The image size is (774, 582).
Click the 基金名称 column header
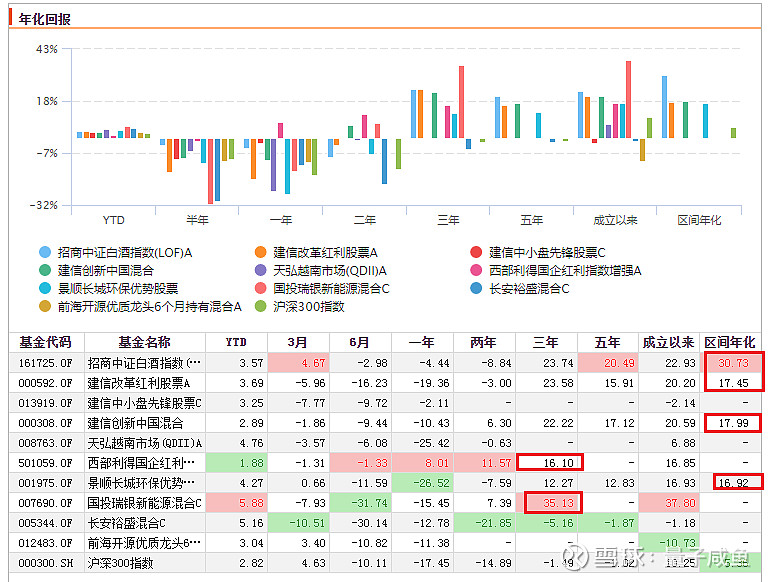[x=145, y=343]
